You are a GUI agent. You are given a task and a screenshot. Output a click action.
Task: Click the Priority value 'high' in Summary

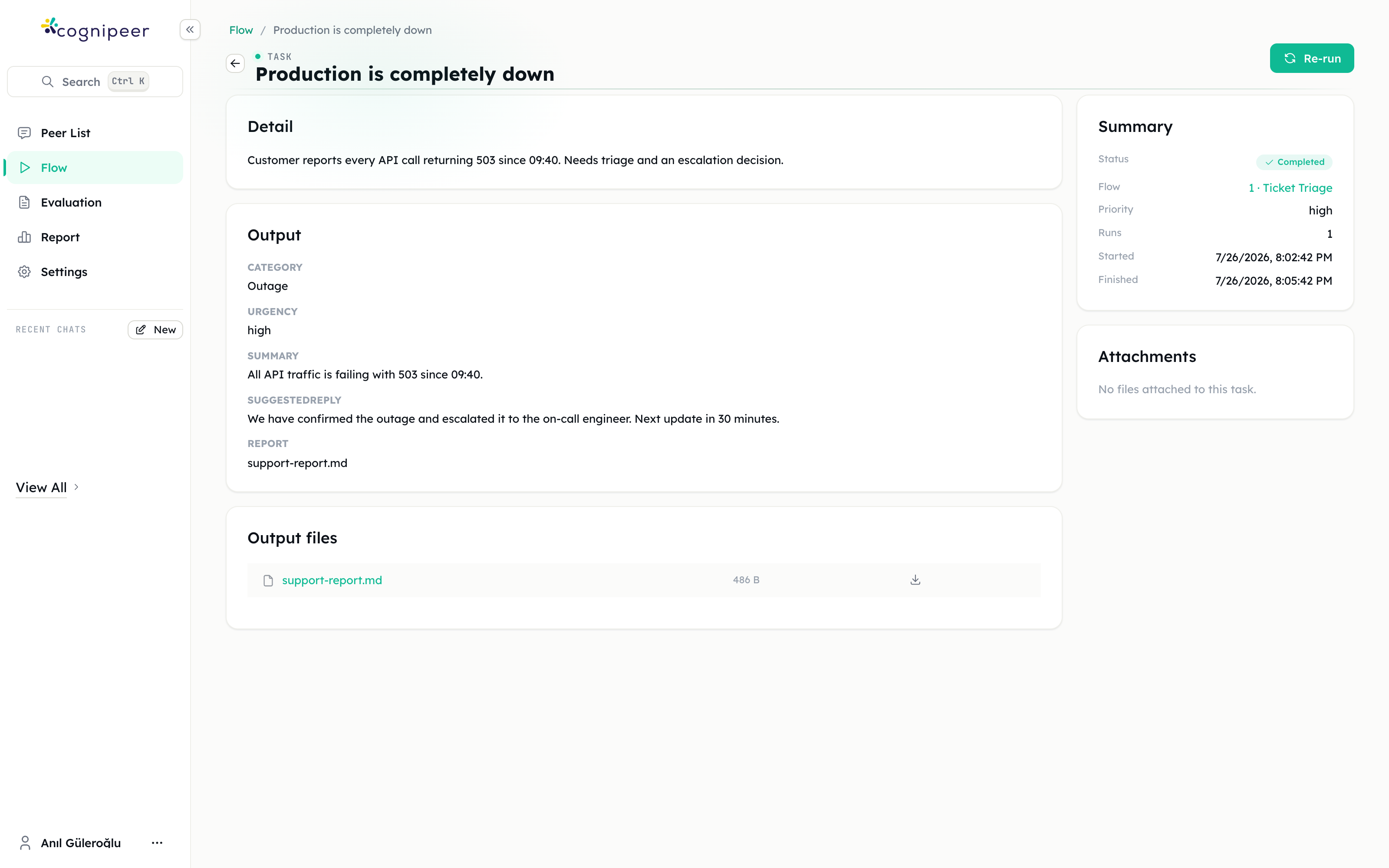[1320, 210]
